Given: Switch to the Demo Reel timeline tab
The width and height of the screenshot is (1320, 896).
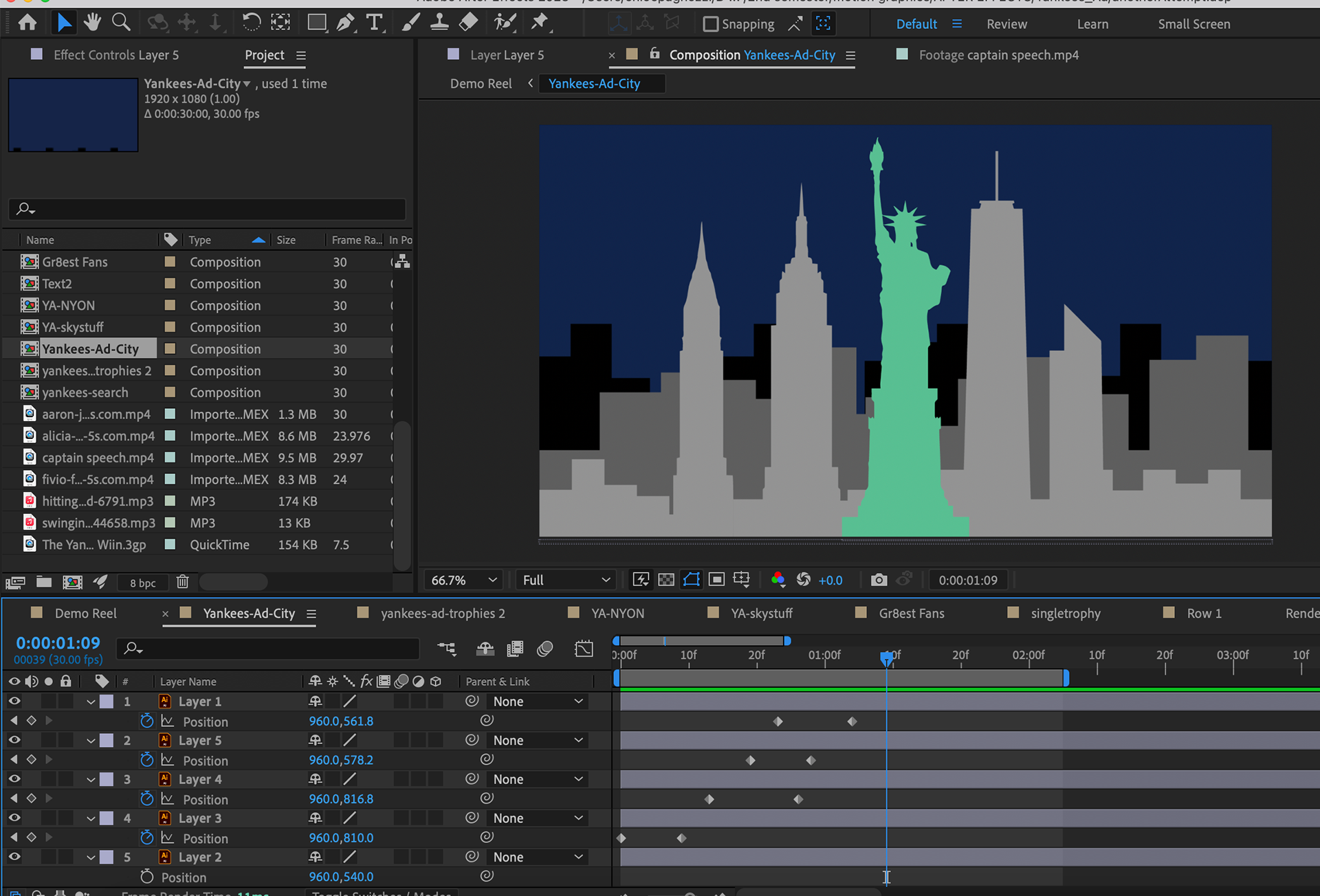Looking at the screenshot, I should pos(86,613).
